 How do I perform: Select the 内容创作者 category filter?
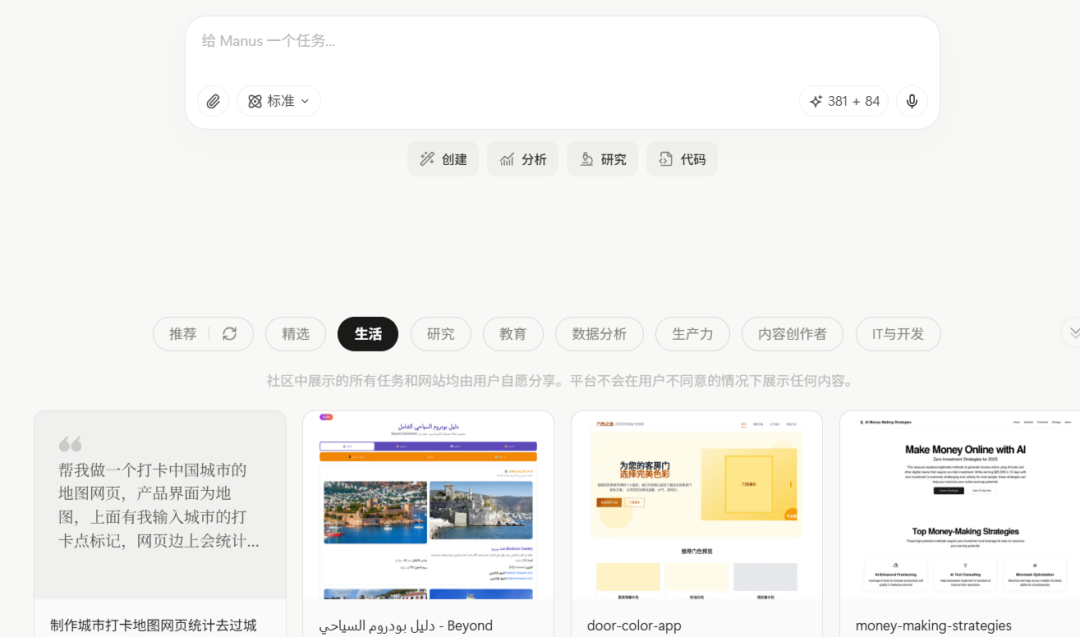click(x=792, y=333)
